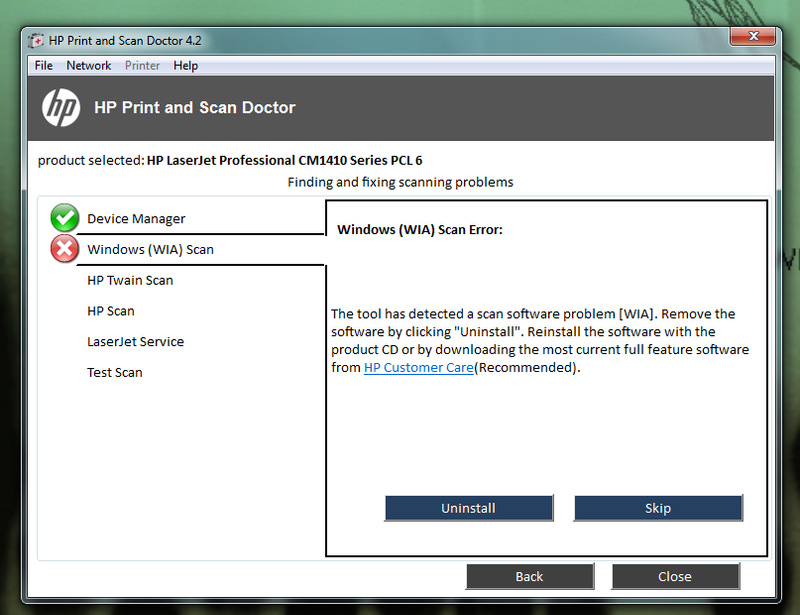Click the Uninstall button
Image resolution: width=800 pixels, height=615 pixels.
[x=468, y=508]
